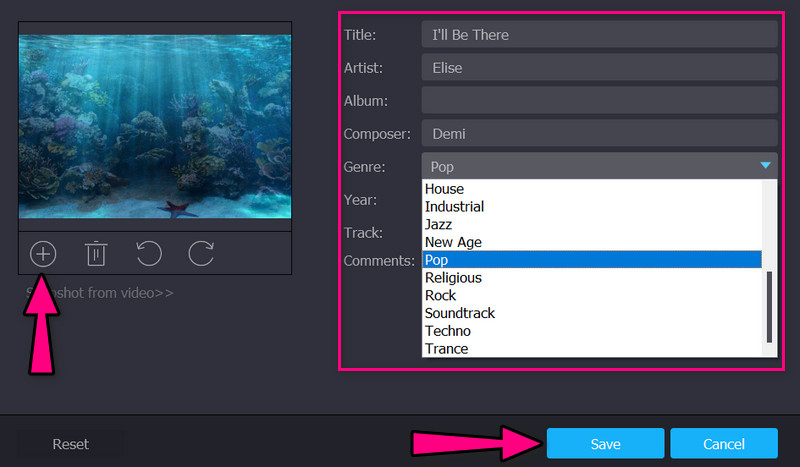Choose Religious from the list
This screenshot has height=467, width=800.
coord(453,278)
